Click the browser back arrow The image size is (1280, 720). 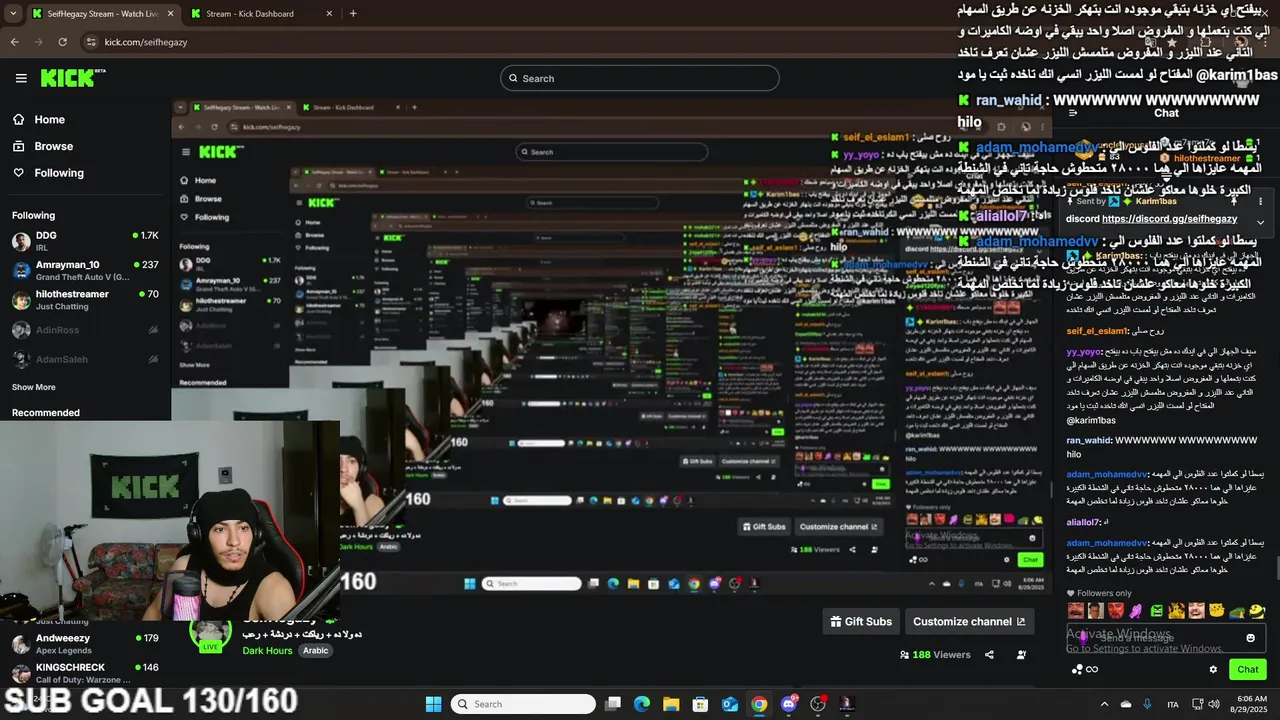click(x=14, y=42)
